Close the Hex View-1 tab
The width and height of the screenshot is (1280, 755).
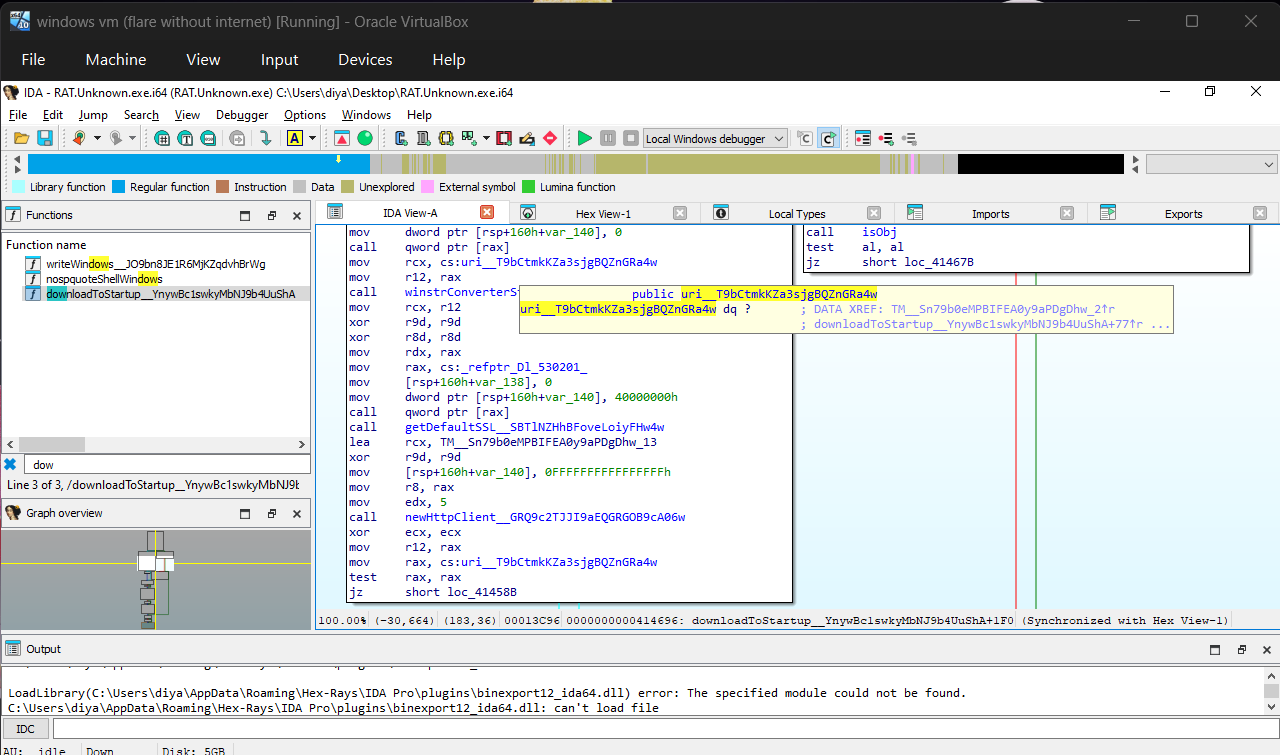tap(680, 213)
